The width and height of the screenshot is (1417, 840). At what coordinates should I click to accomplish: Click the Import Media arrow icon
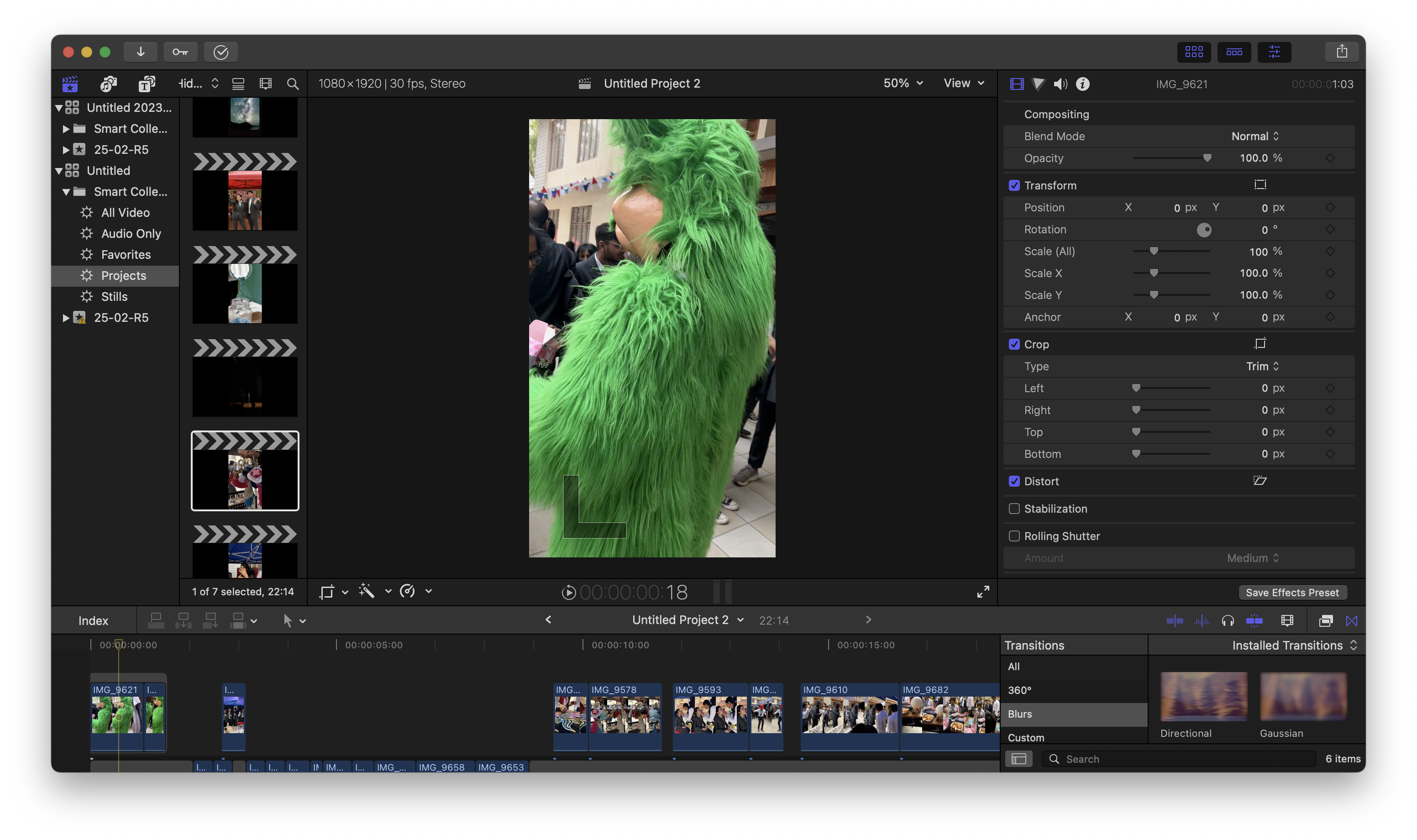(x=140, y=52)
